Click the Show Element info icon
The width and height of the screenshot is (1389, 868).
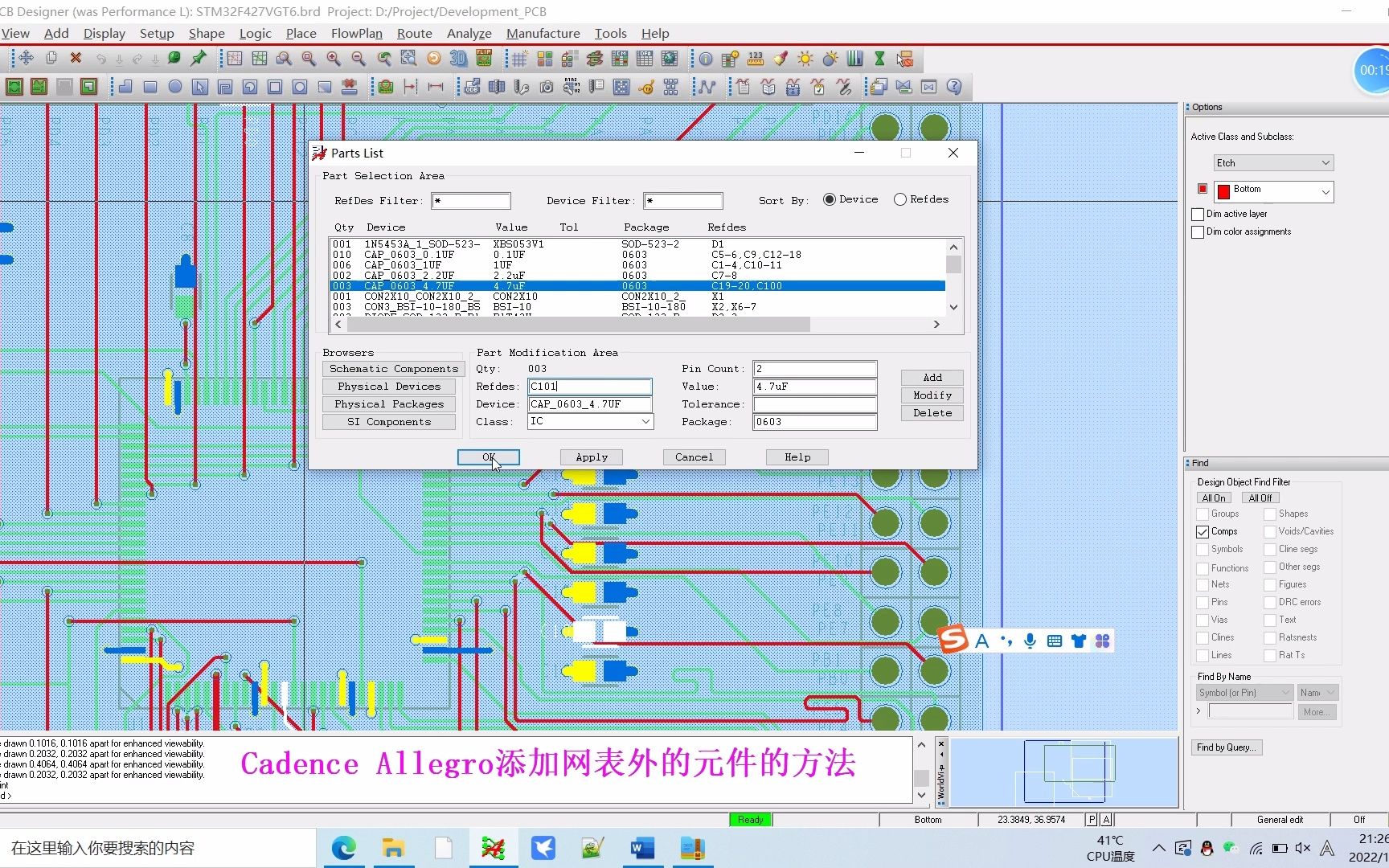[705, 59]
